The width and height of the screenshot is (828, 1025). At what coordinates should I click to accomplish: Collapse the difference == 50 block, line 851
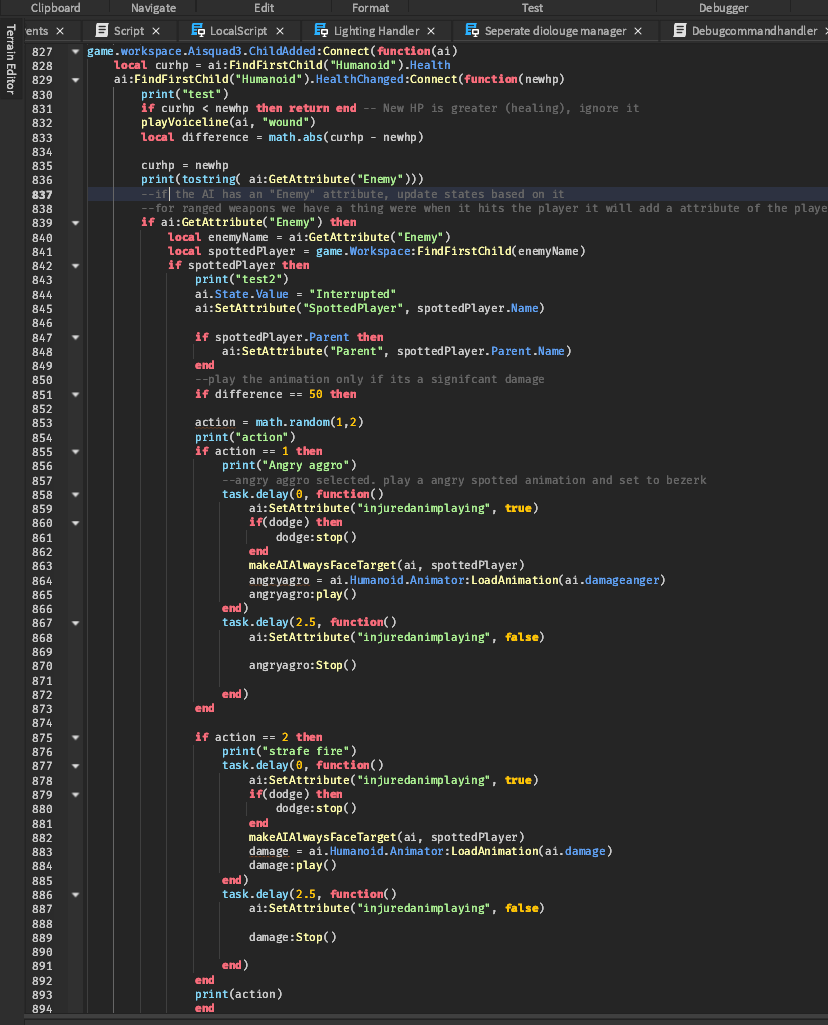(76, 395)
